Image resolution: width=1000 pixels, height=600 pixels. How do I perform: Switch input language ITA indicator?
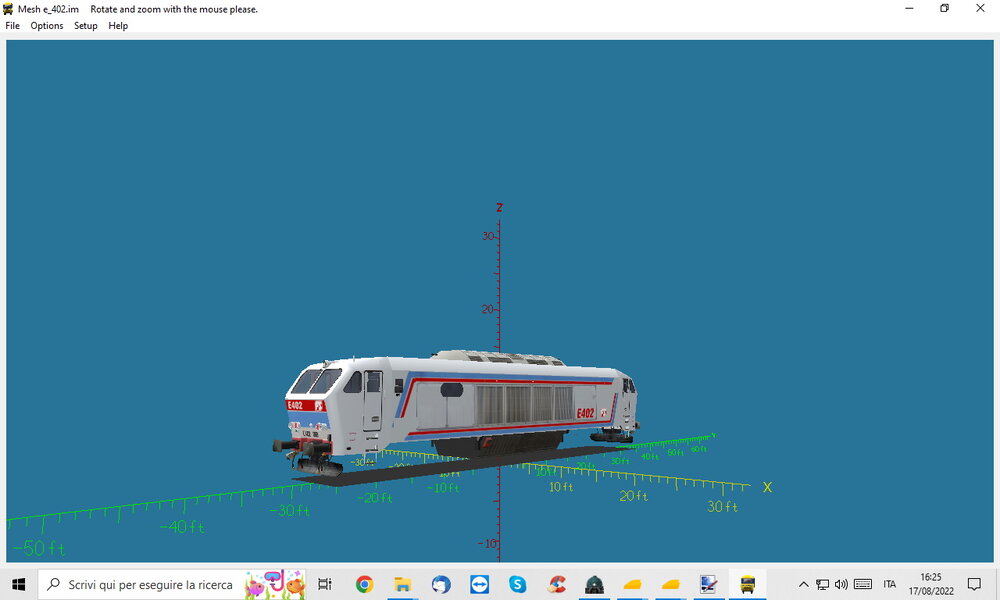(890, 584)
